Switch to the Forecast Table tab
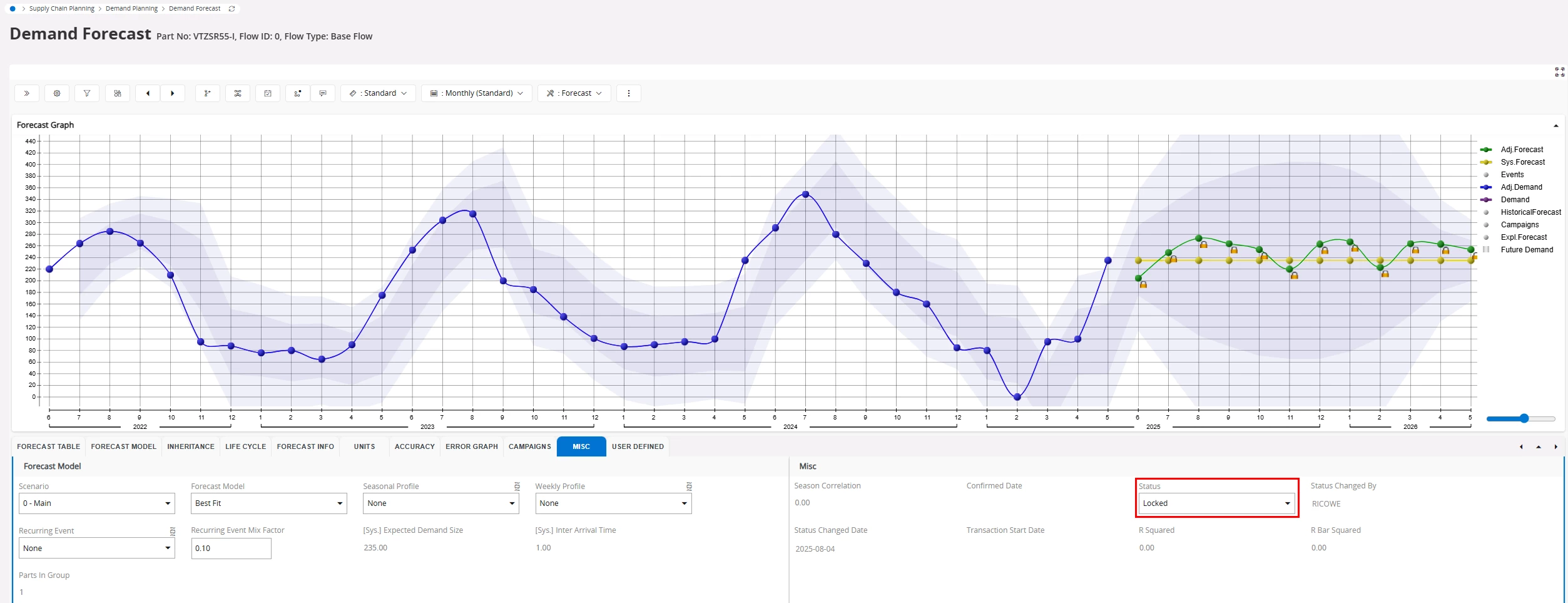 pos(49,447)
